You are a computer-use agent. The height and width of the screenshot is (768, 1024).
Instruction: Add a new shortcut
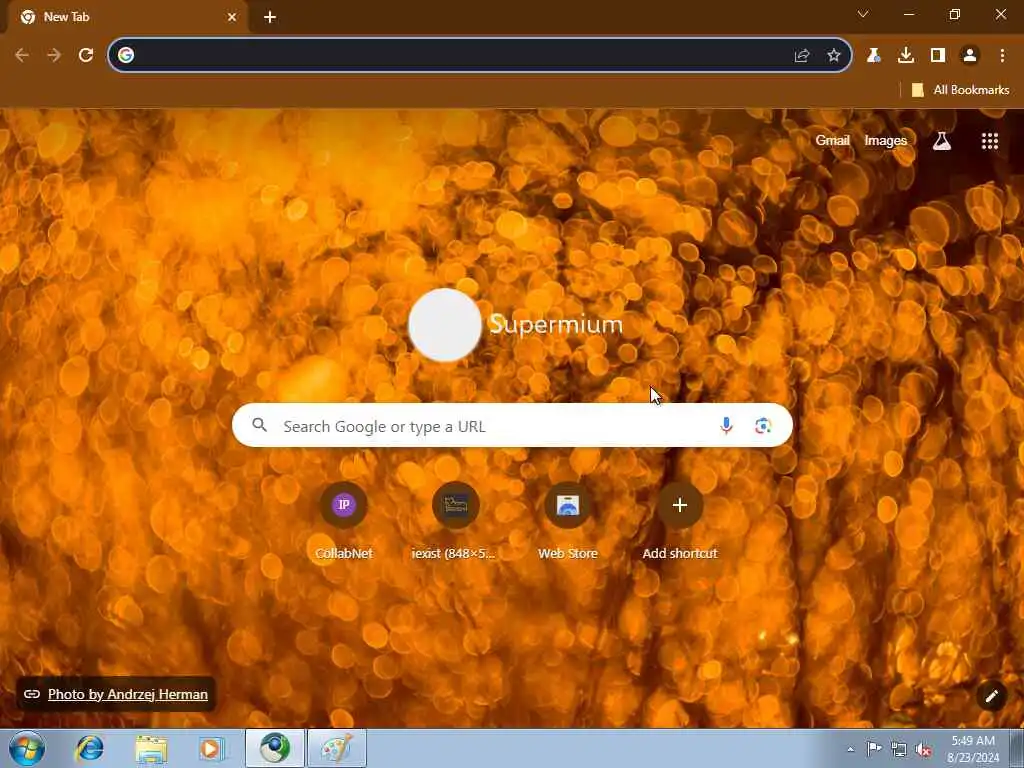coord(680,520)
